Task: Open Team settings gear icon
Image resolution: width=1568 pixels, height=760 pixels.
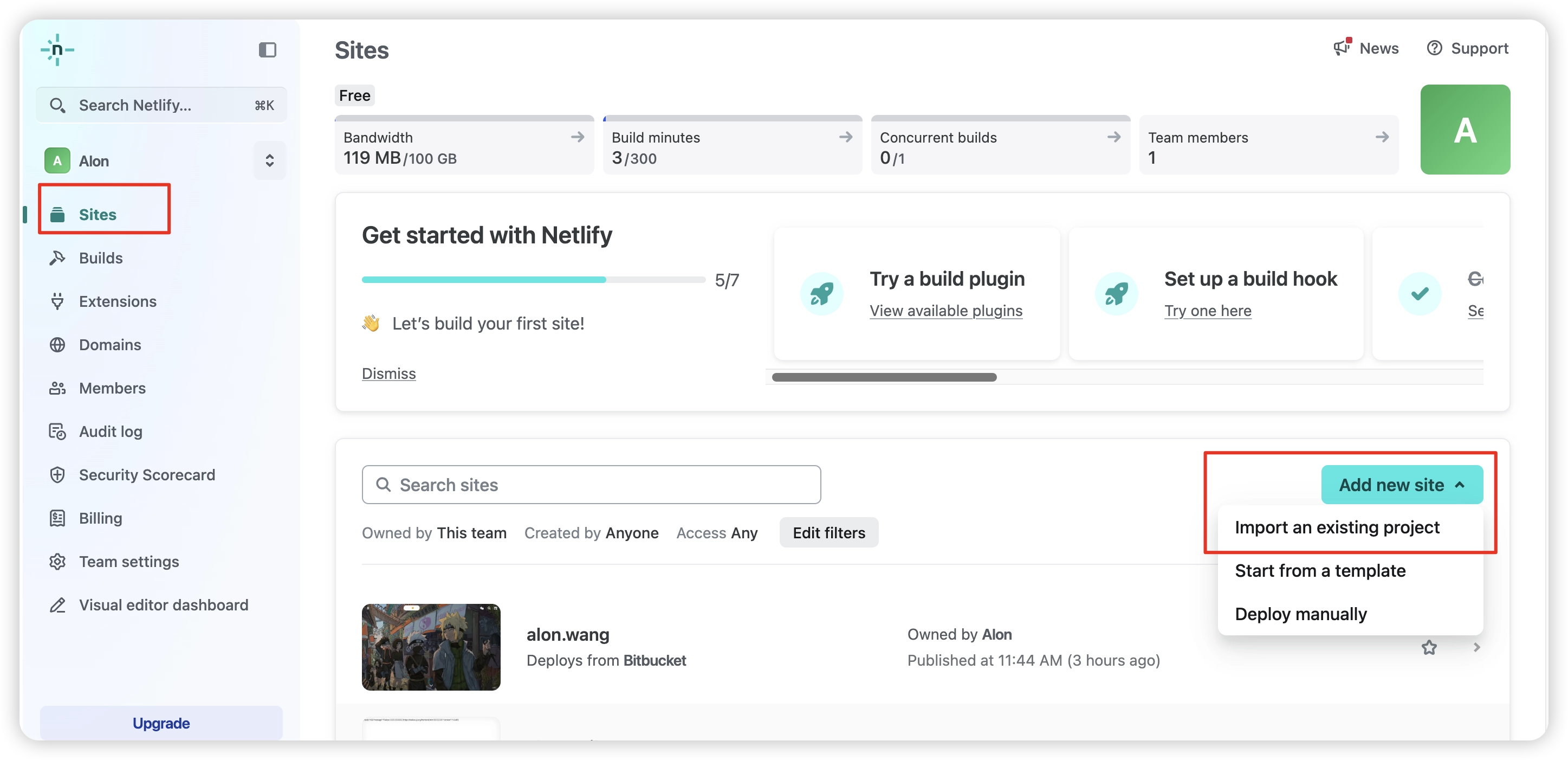Action: point(57,562)
